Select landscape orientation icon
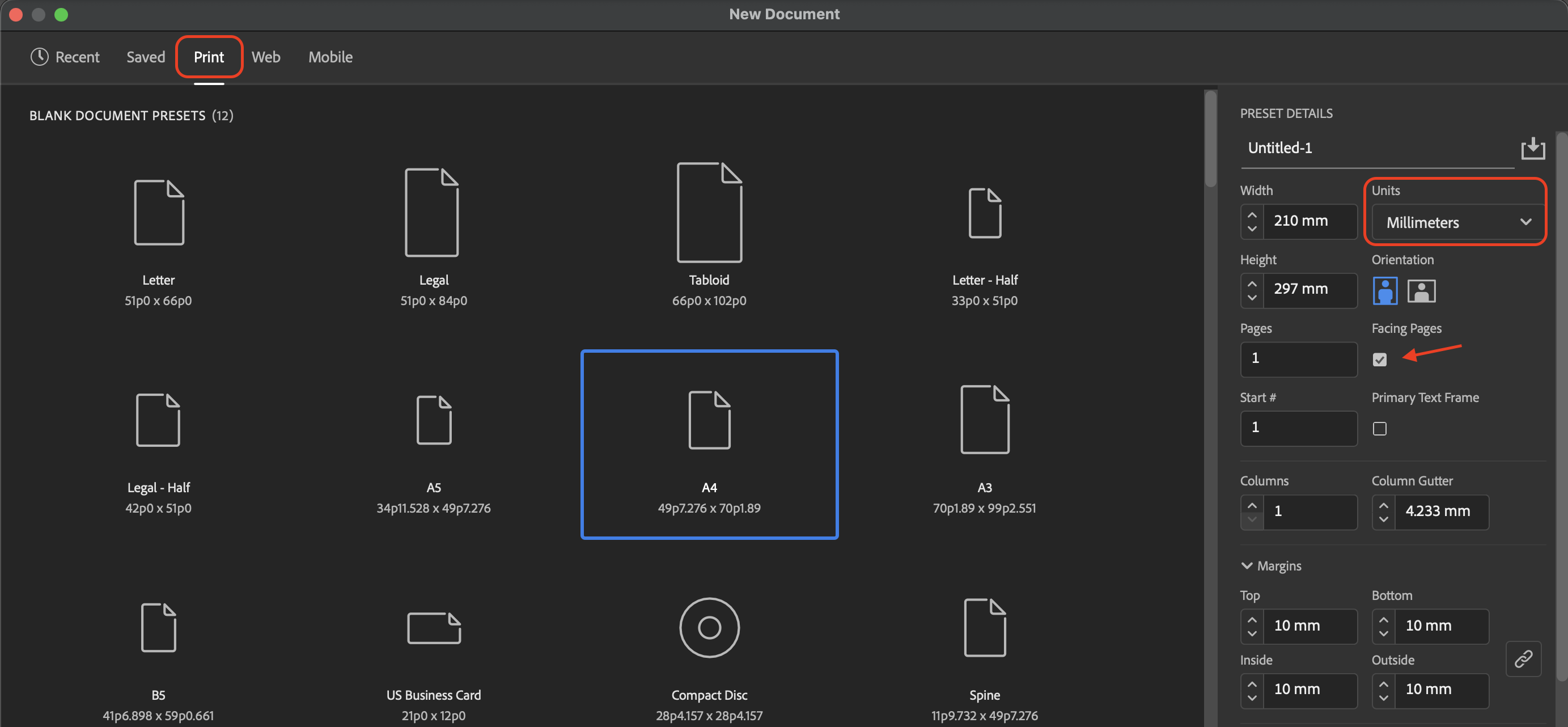 pos(1421,290)
